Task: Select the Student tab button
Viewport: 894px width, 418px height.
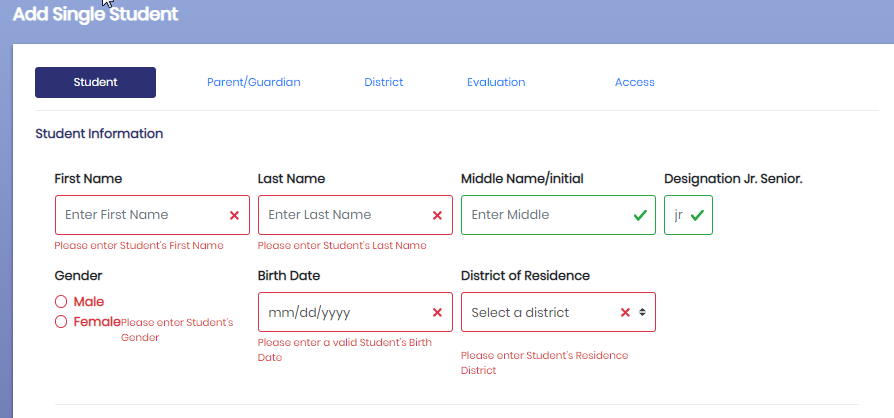Action: (95, 82)
